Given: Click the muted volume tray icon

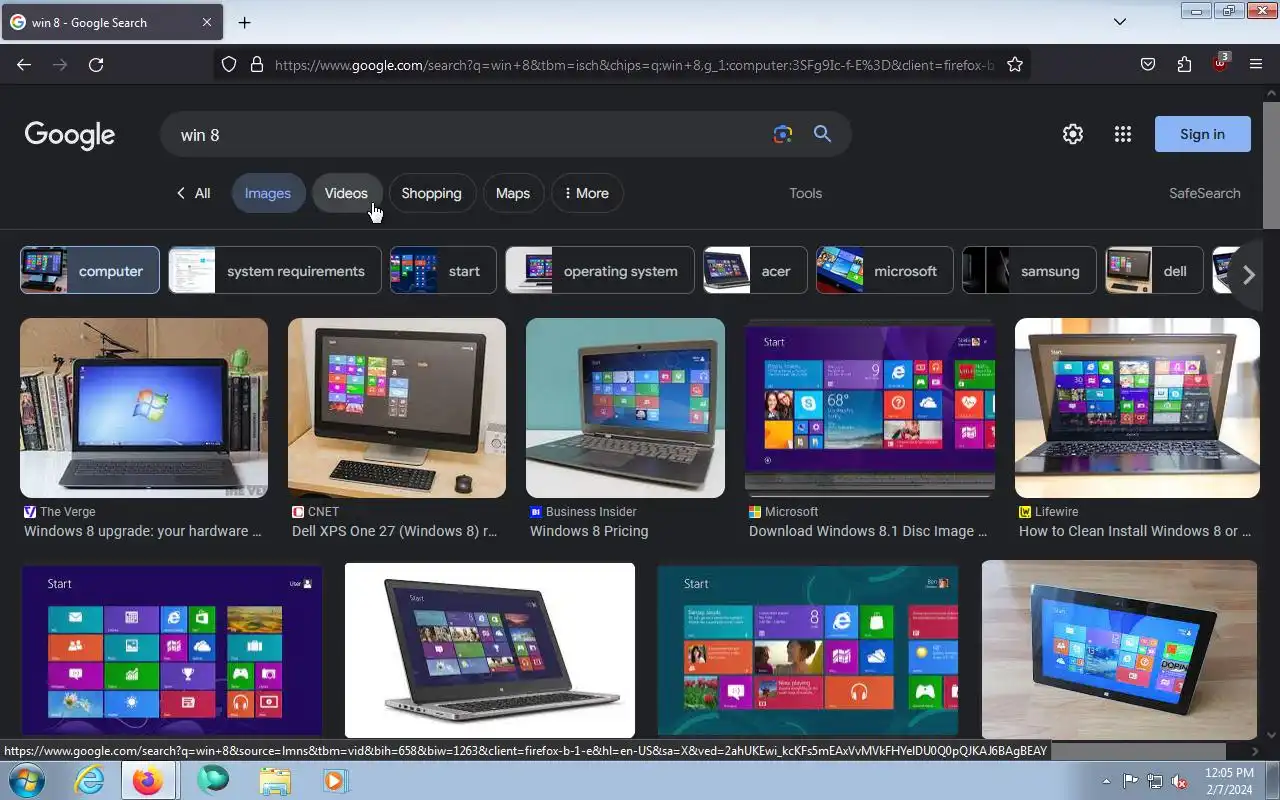Looking at the screenshot, I should 1180,781.
